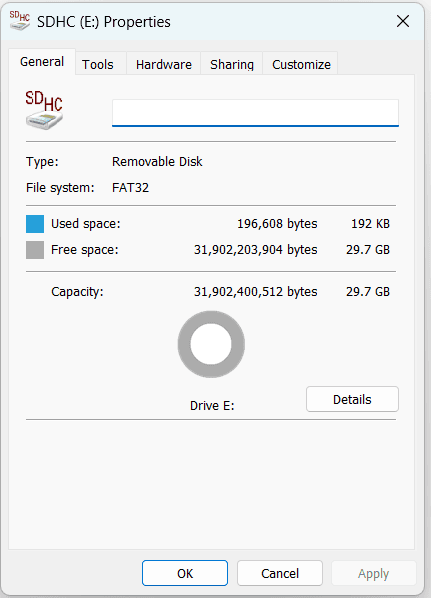431x598 pixels.
Task: Click the FAT32 file system value
Action: (x=130, y=188)
